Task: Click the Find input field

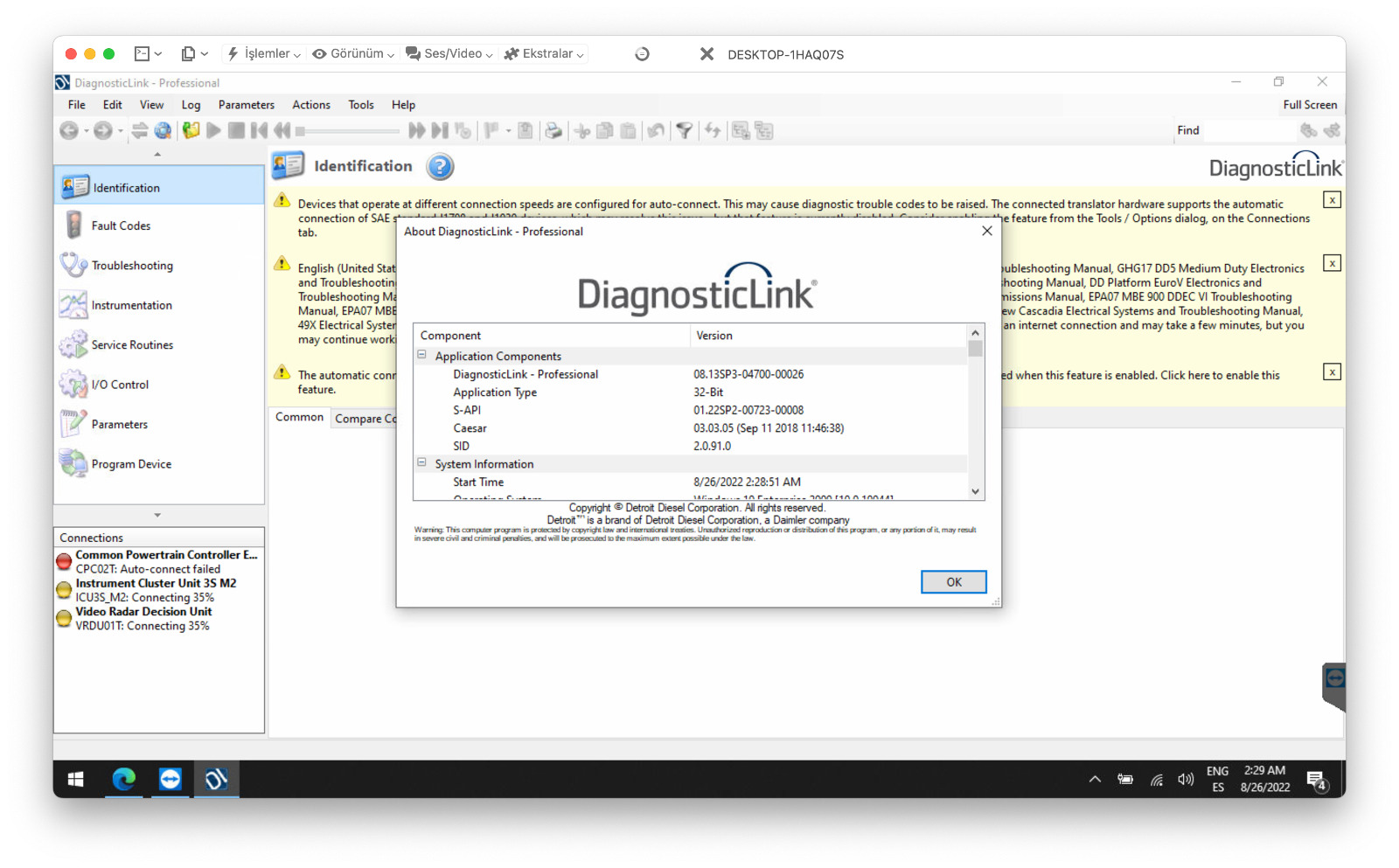Action: tap(1250, 130)
